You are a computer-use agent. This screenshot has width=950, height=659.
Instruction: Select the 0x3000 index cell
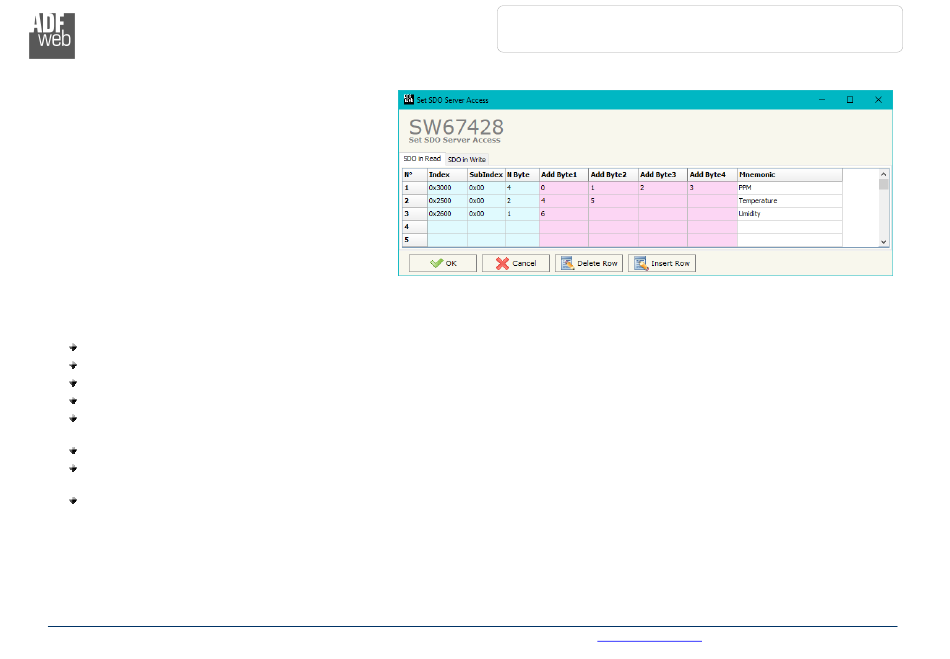tap(447, 188)
